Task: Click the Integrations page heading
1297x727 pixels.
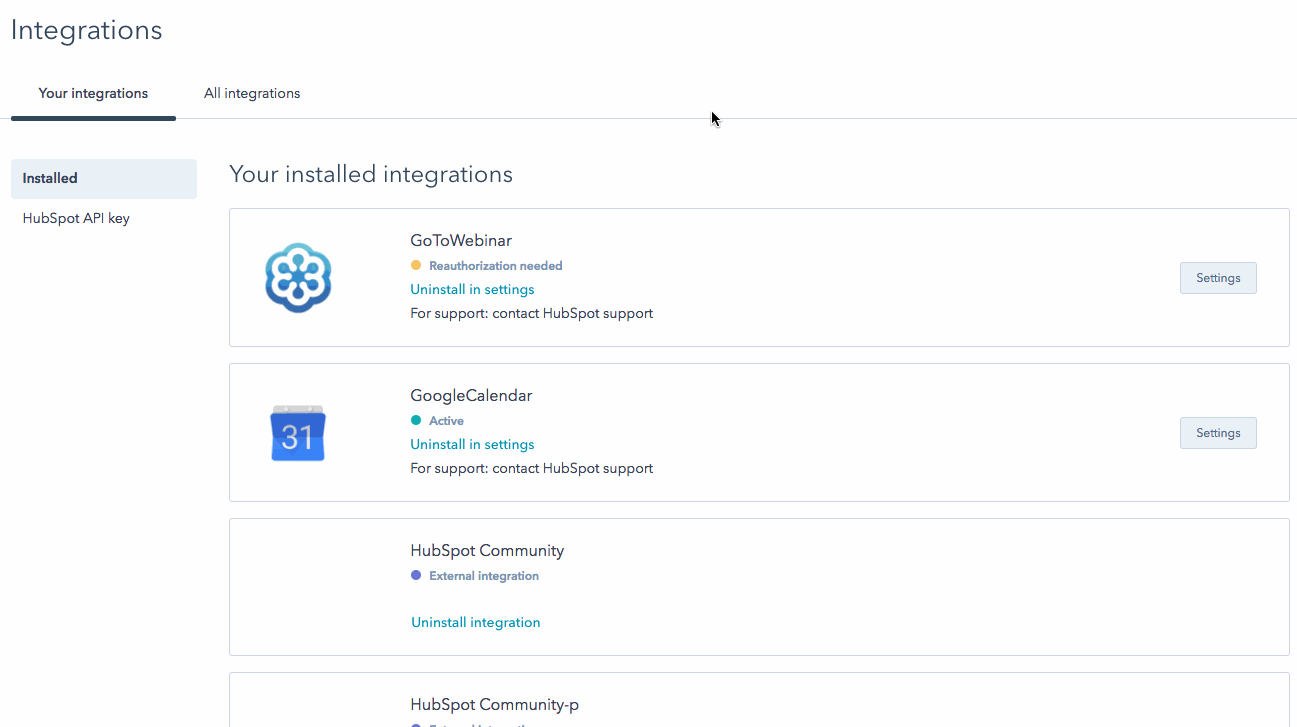Action: 86,30
